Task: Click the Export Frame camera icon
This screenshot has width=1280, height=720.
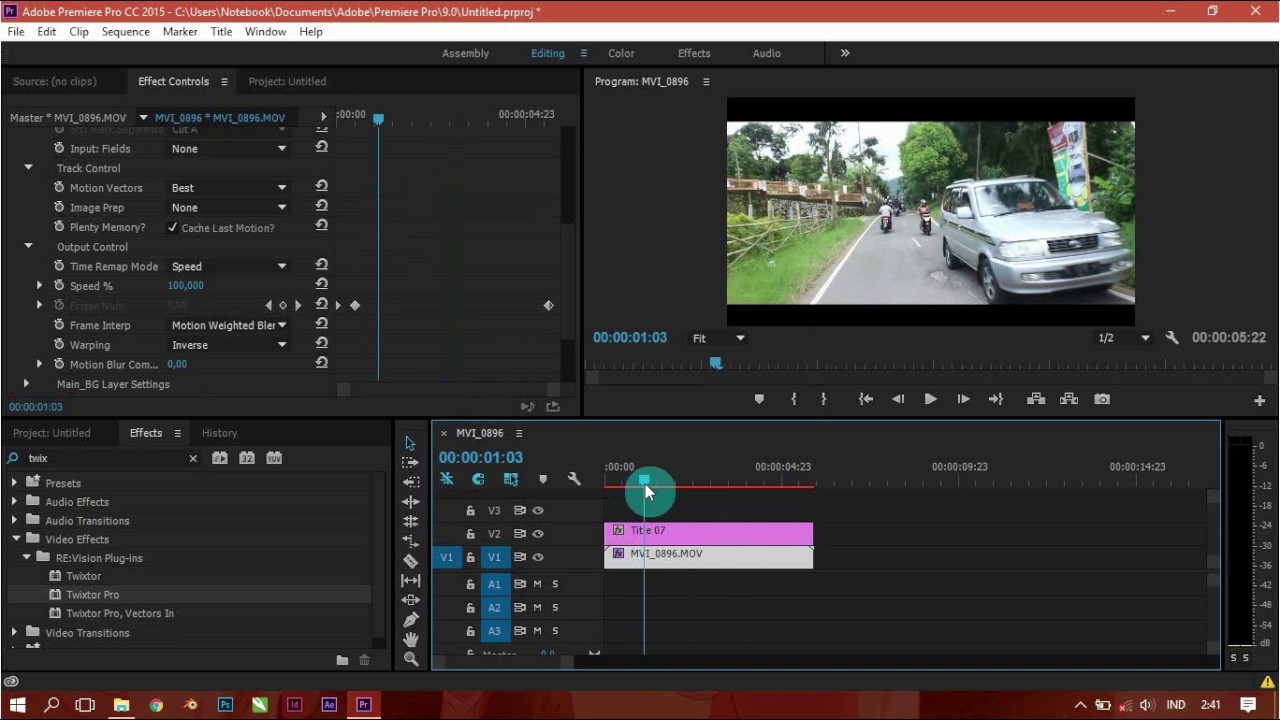Action: coord(1101,399)
